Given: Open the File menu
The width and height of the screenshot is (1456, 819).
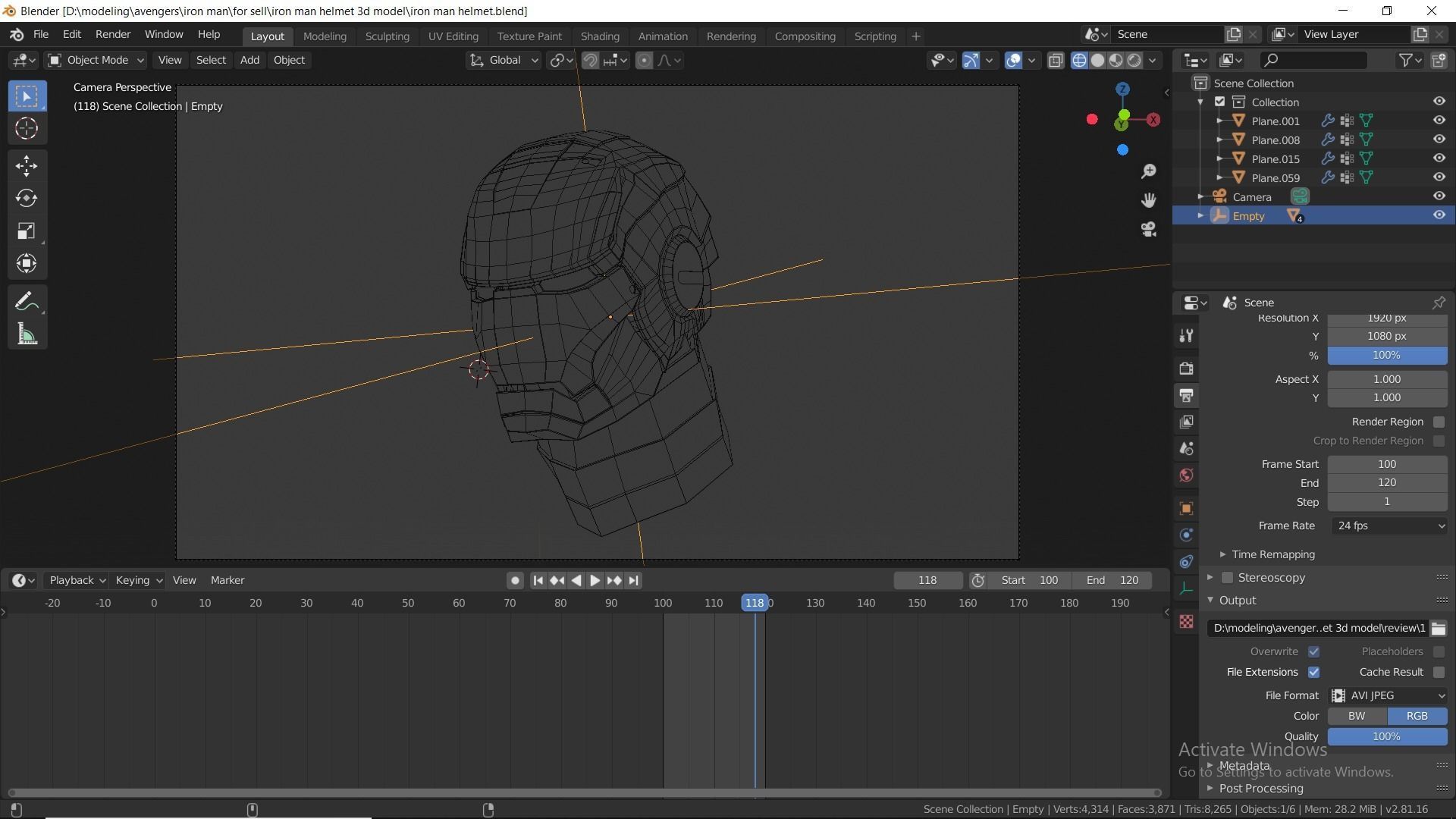Looking at the screenshot, I should click(41, 34).
